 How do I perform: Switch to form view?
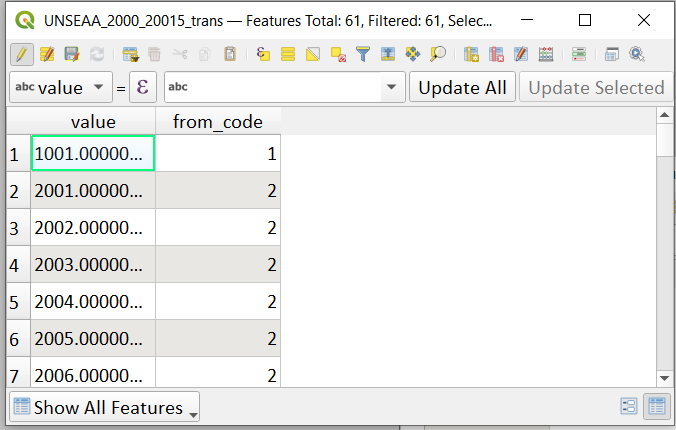(x=629, y=406)
